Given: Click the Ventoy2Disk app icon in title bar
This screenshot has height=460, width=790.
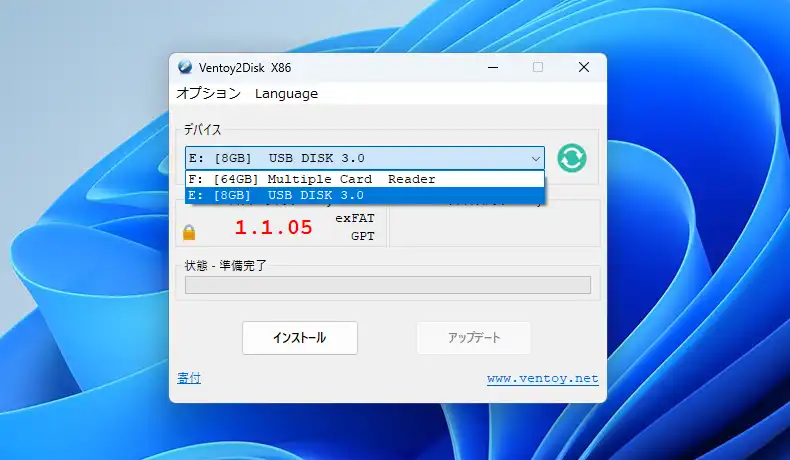Looking at the screenshot, I should (185, 67).
